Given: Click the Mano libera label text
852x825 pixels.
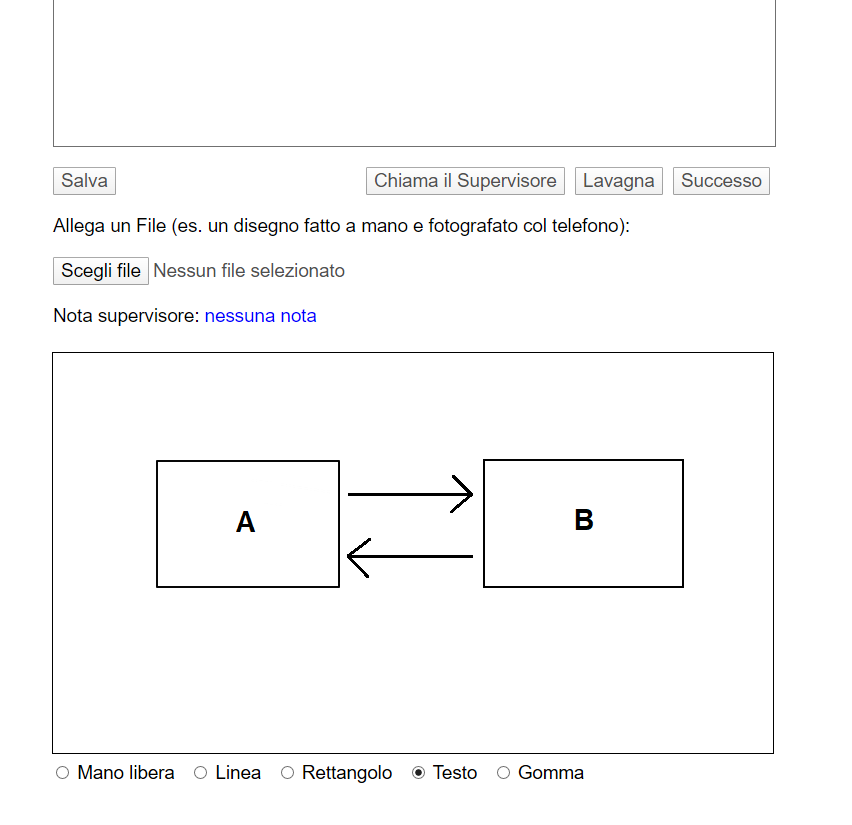Looking at the screenshot, I should [125, 773].
